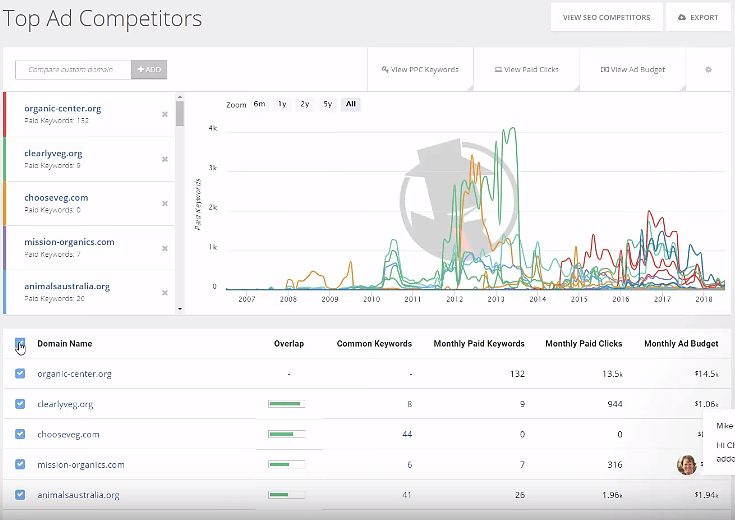Open mission-organics.com in sidebar list

tap(69, 242)
